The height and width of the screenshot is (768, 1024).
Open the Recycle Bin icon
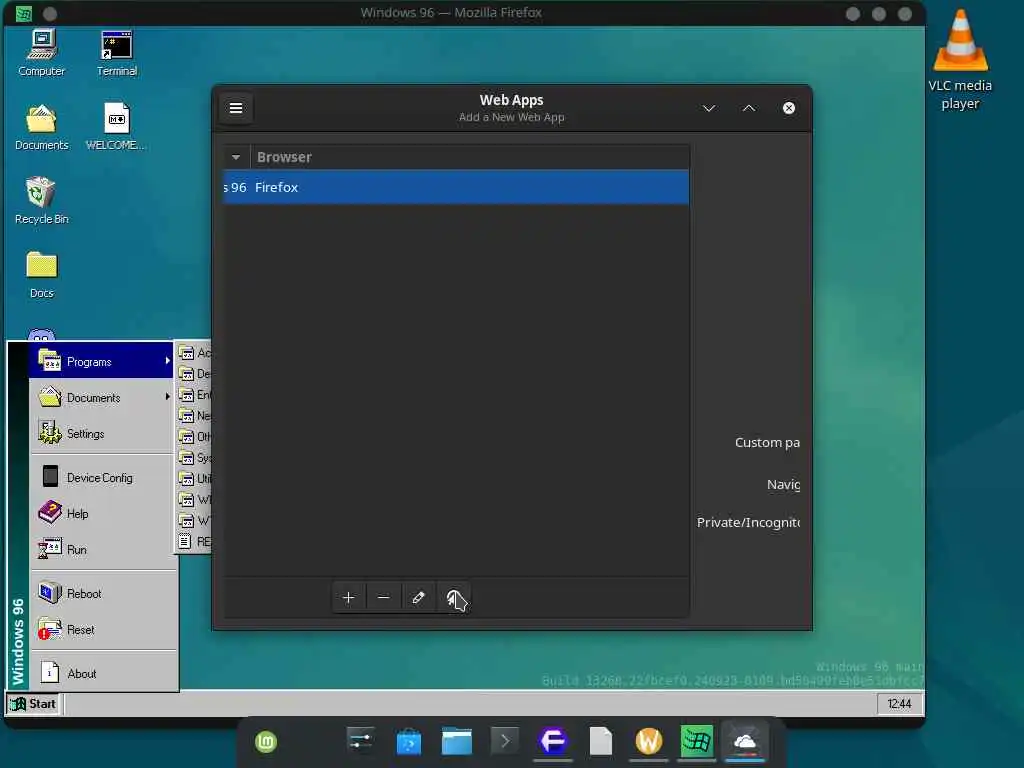[x=42, y=200]
